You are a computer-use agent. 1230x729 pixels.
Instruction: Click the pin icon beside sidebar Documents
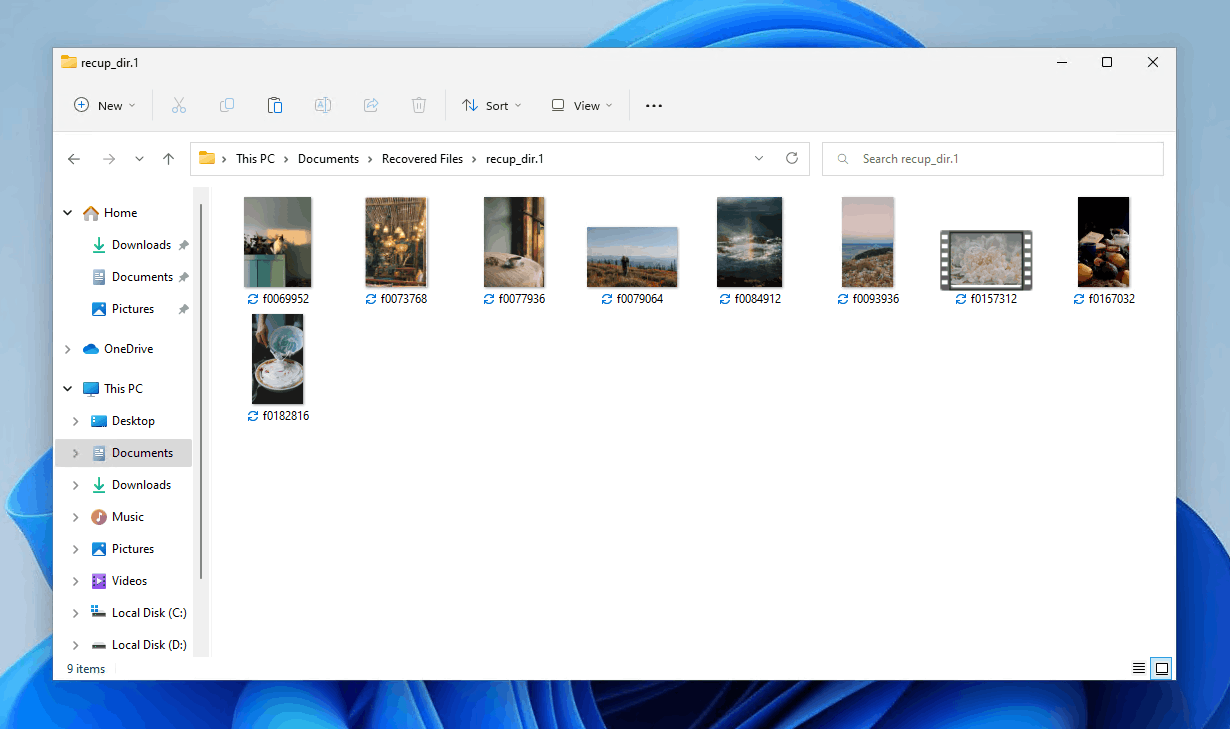183,277
